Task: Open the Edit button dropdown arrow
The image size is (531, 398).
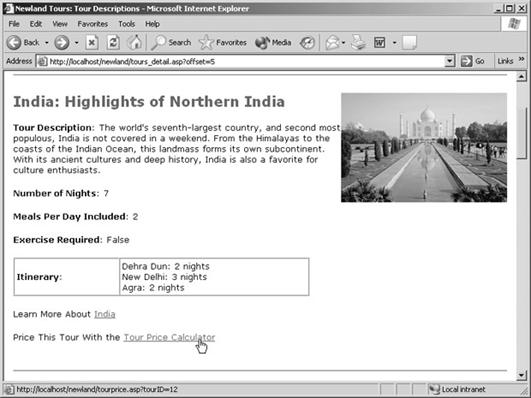Action: 394,43
